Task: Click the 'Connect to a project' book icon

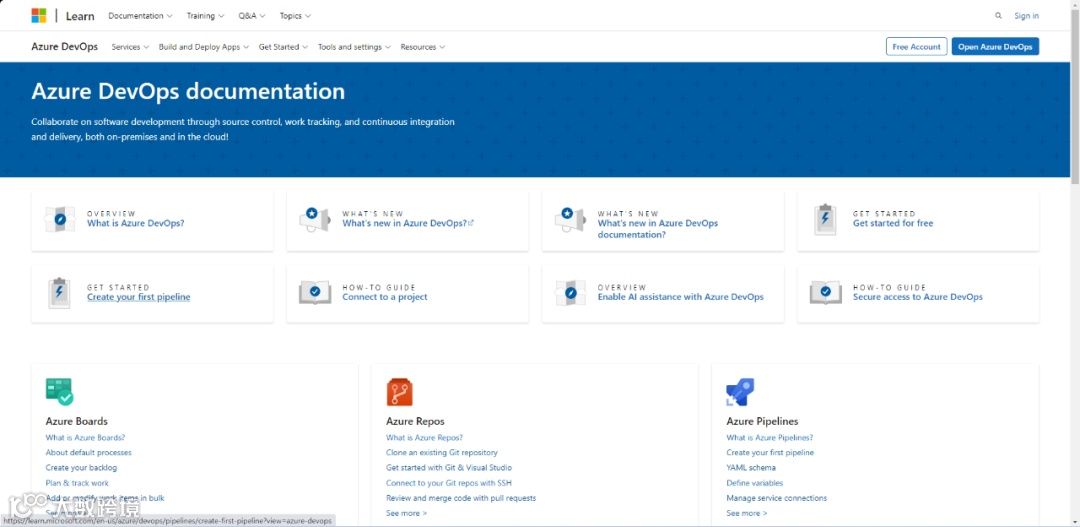Action: pyautogui.click(x=315, y=293)
